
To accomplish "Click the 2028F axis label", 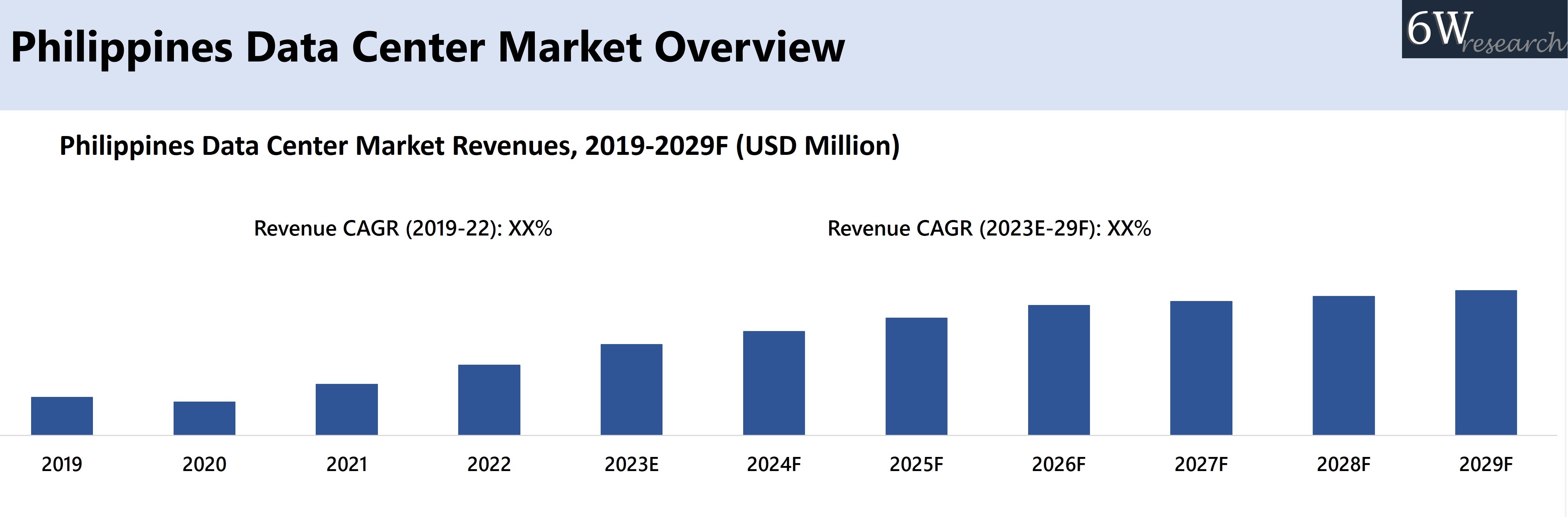I will point(1344,465).
